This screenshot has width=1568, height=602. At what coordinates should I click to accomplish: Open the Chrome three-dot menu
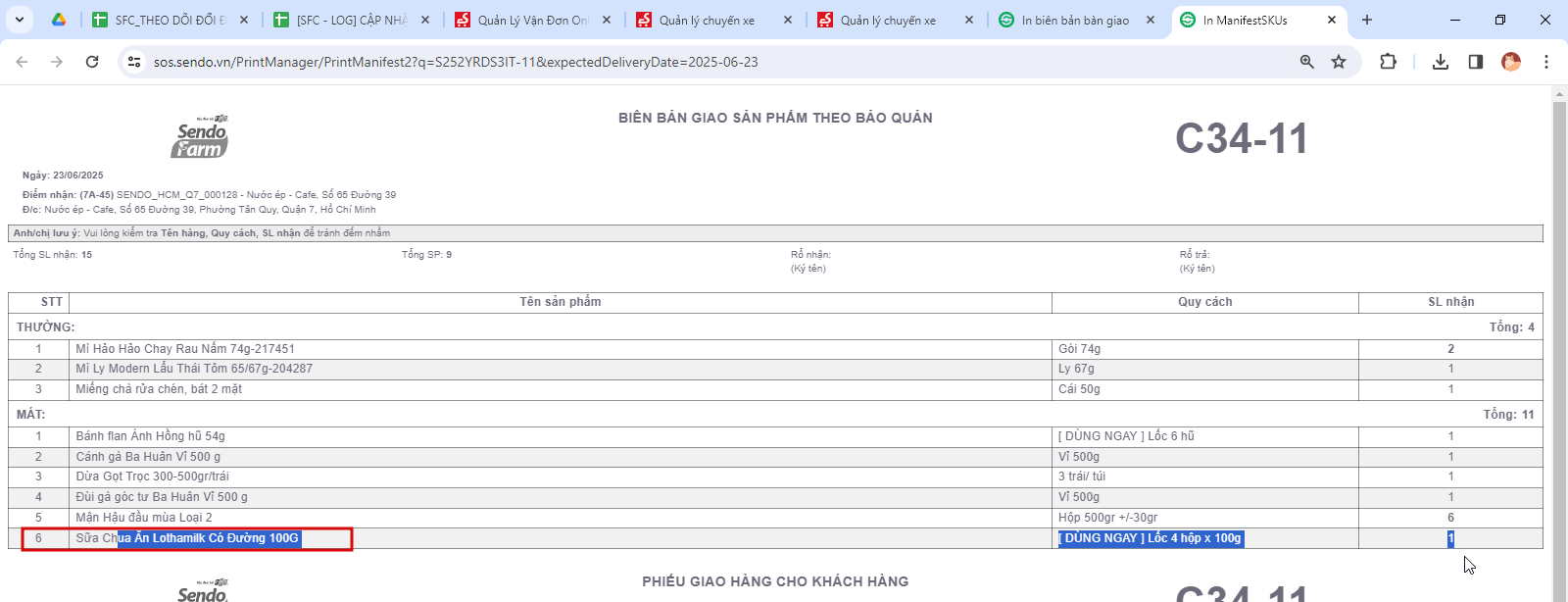tap(1546, 62)
